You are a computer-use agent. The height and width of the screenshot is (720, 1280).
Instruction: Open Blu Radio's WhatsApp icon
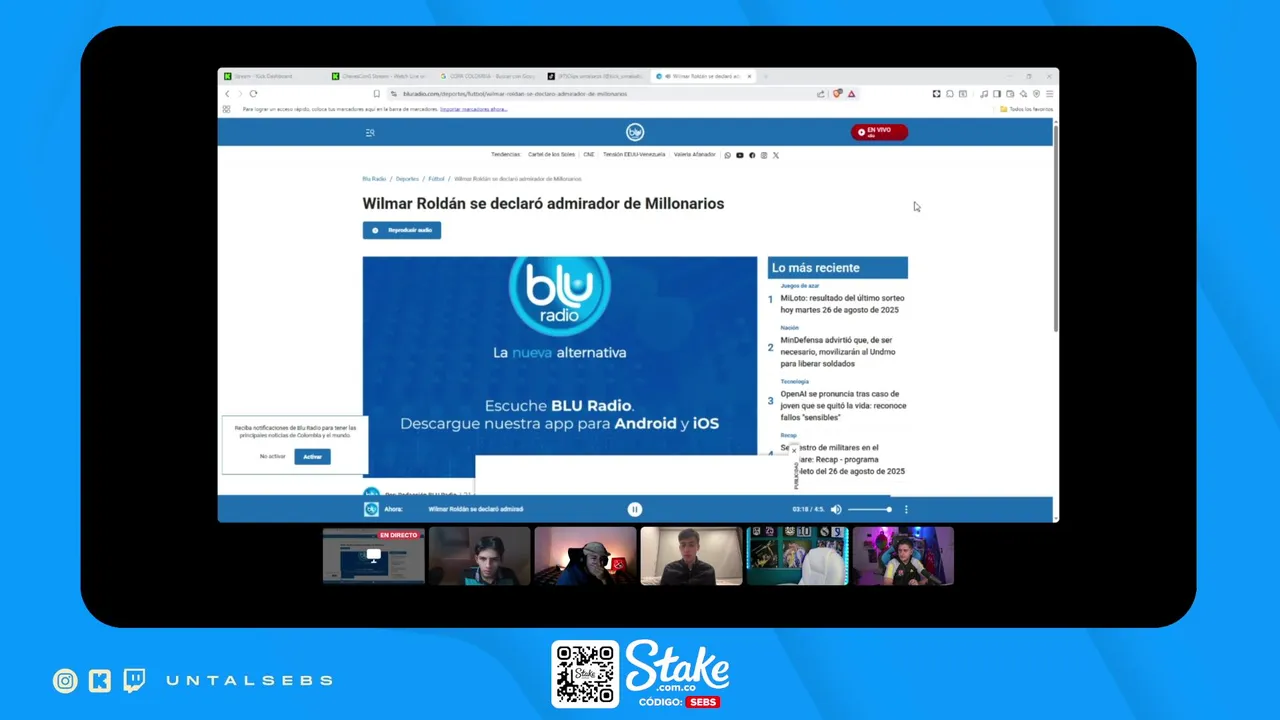728,155
